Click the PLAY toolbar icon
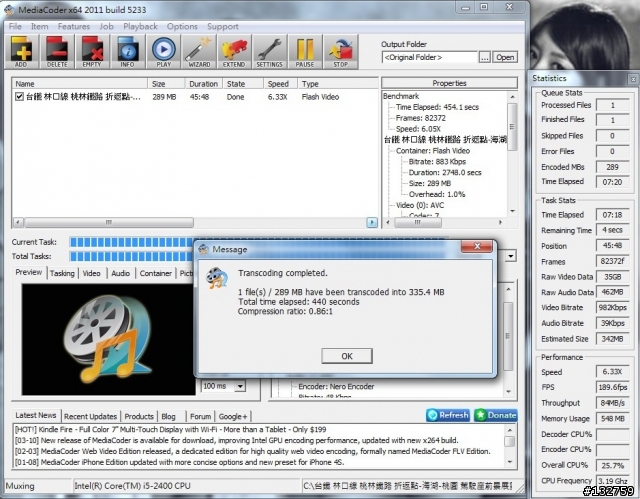 click(164, 51)
